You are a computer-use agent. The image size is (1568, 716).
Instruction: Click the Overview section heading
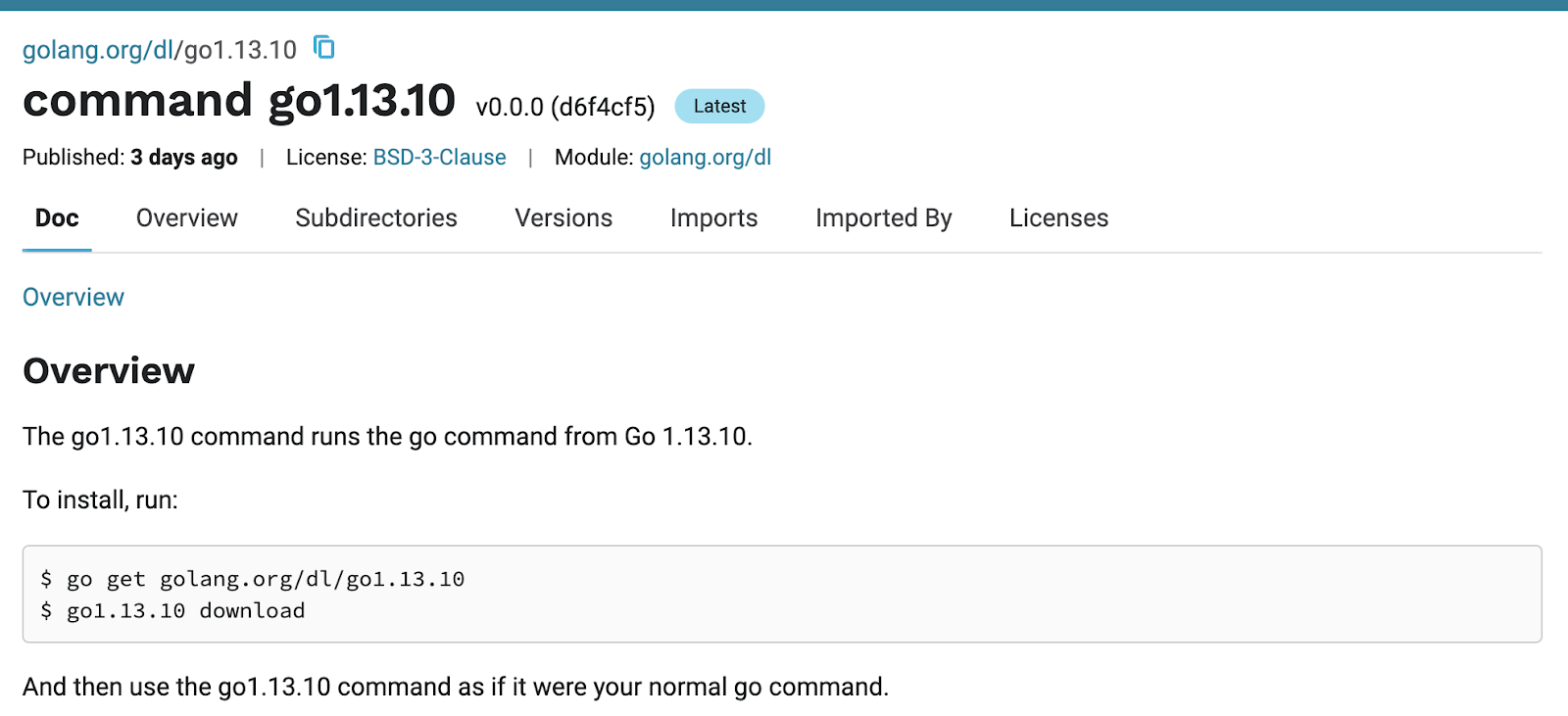coord(108,370)
